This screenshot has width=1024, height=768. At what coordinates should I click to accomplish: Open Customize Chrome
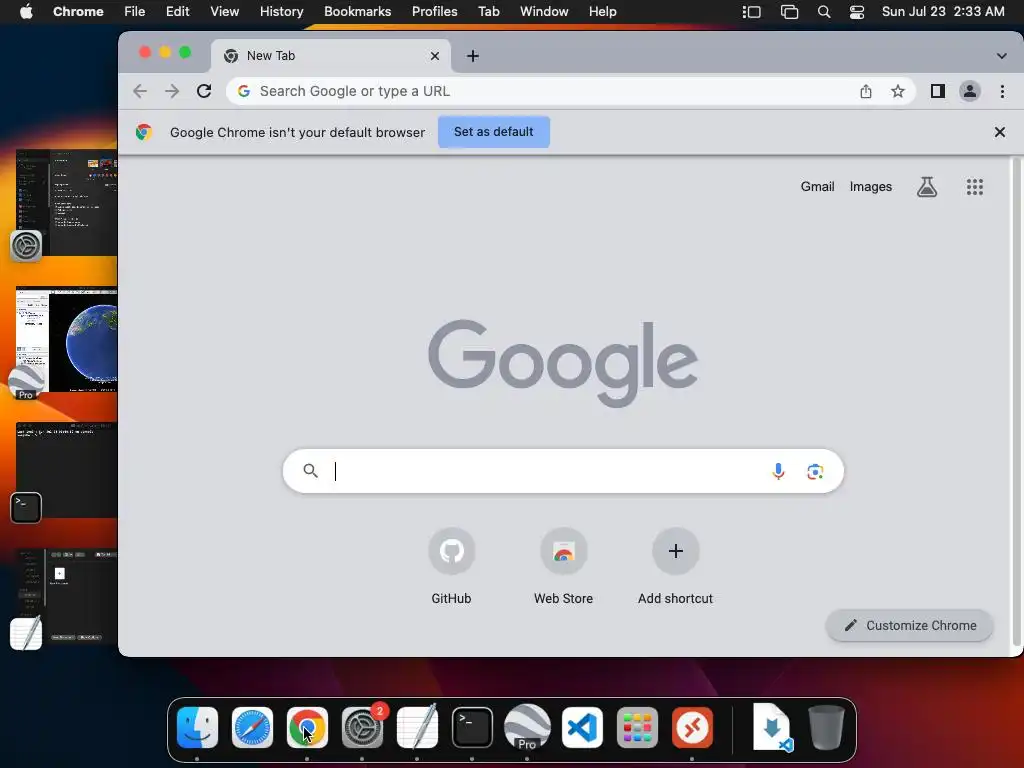click(x=910, y=626)
